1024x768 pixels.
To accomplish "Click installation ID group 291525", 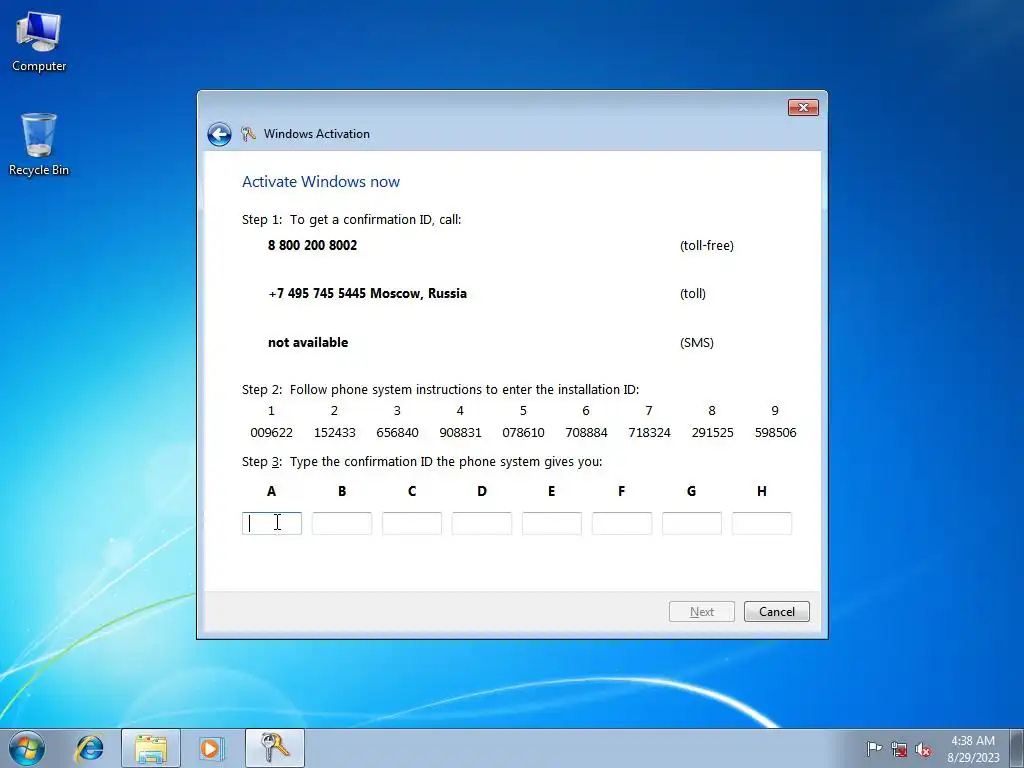I will click(x=712, y=432).
